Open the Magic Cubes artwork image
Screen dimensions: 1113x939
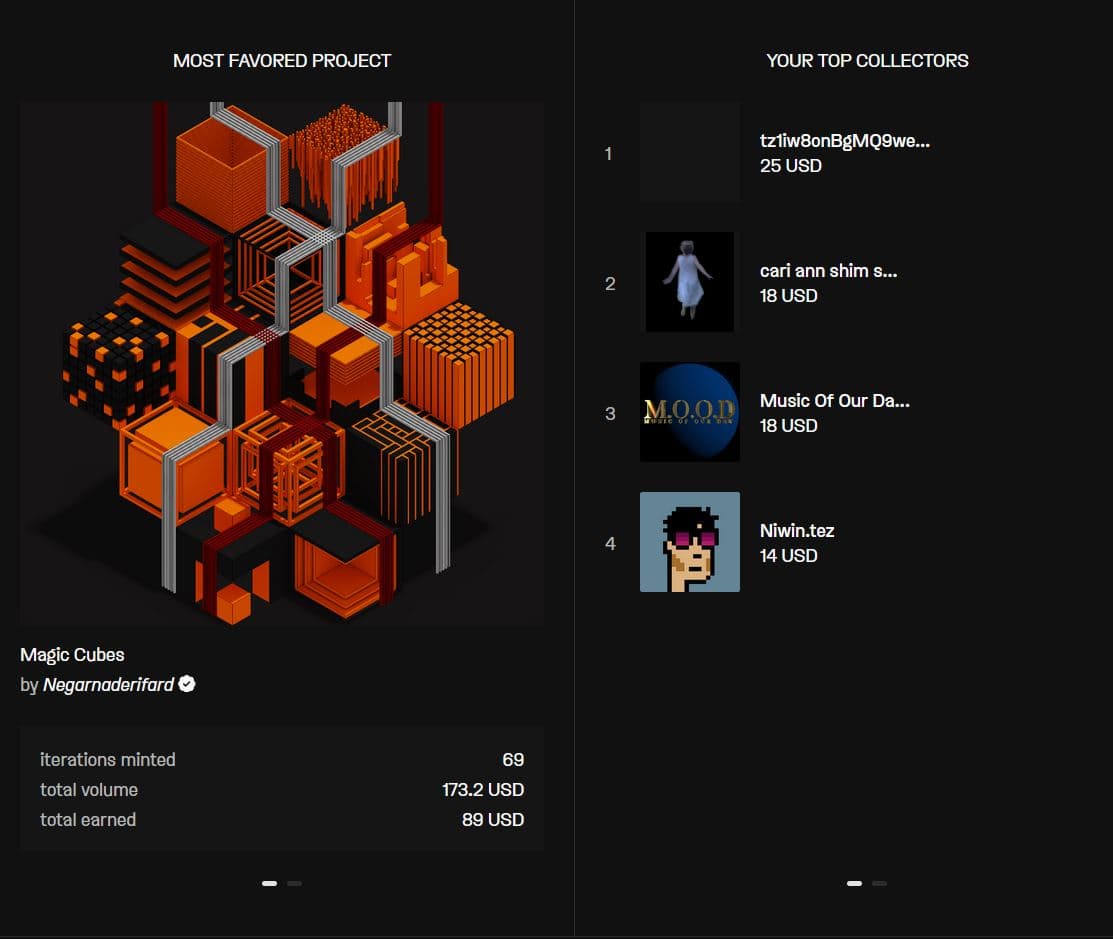pyautogui.click(x=282, y=364)
